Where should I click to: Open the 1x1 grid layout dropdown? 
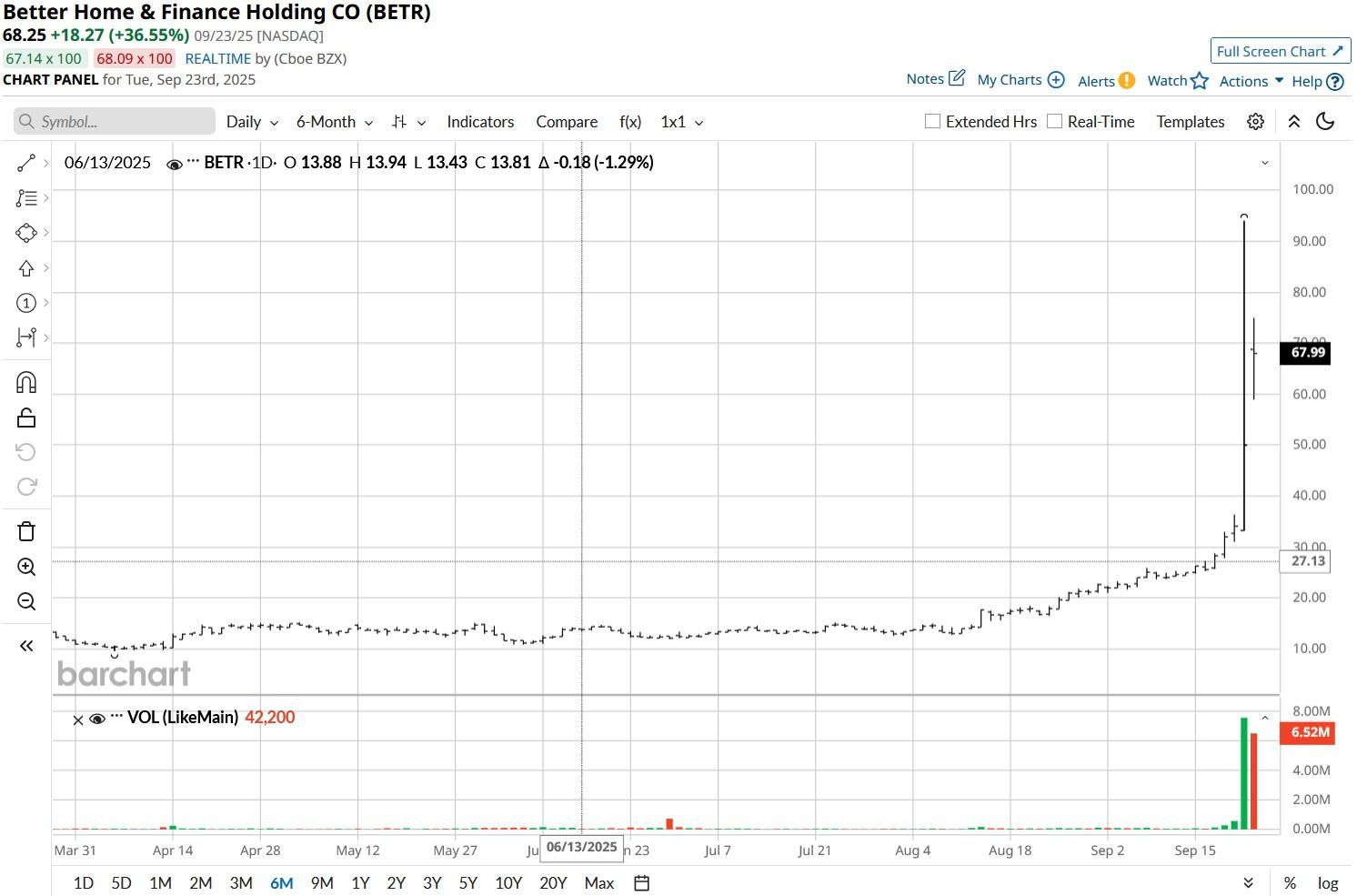[x=681, y=122]
